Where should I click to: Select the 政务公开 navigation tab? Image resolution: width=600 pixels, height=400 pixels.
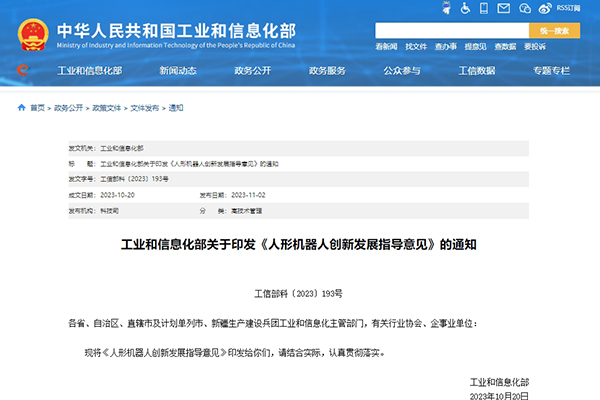pos(255,71)
